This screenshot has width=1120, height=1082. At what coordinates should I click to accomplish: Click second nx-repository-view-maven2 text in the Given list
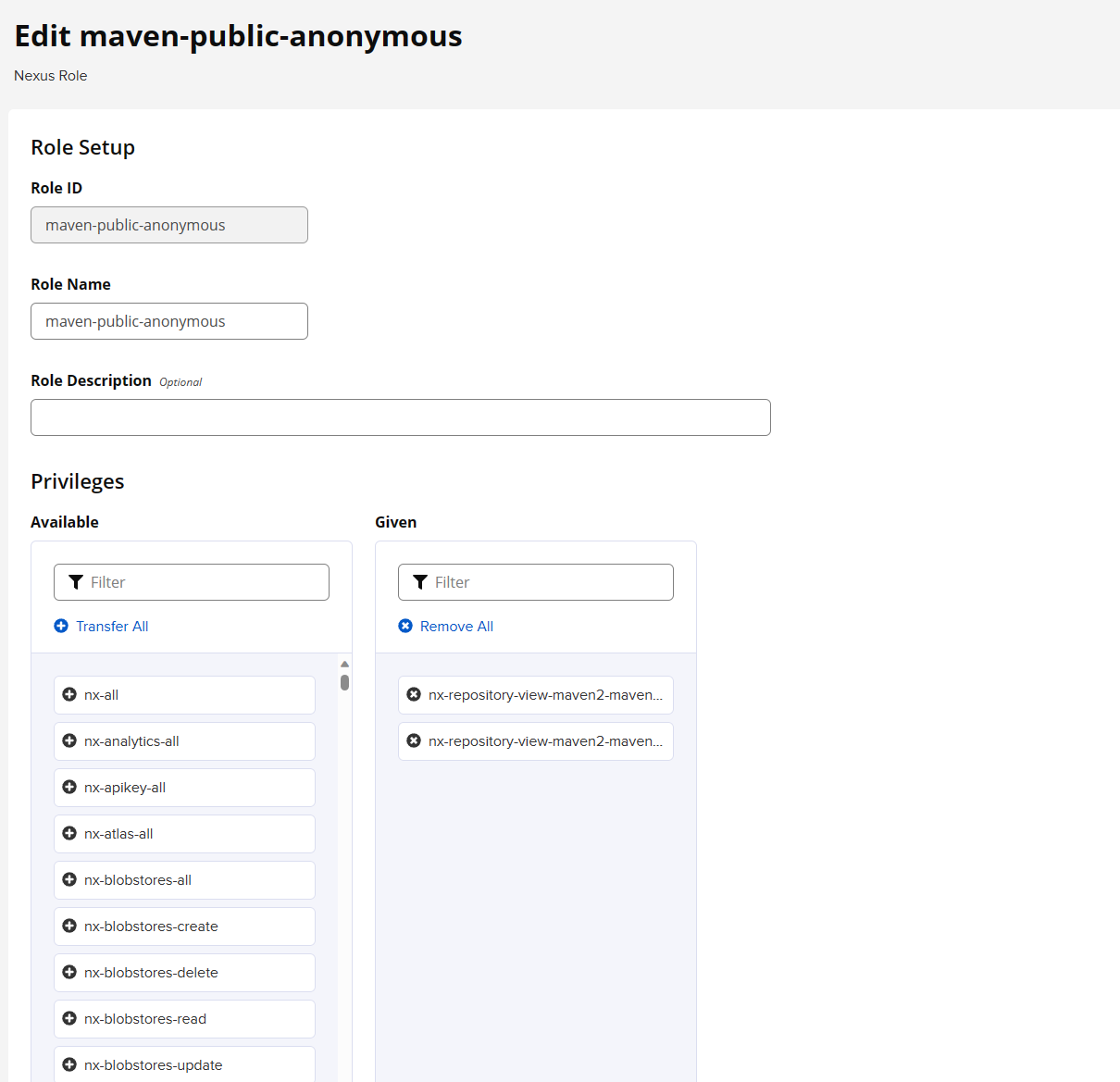[545, 741]
